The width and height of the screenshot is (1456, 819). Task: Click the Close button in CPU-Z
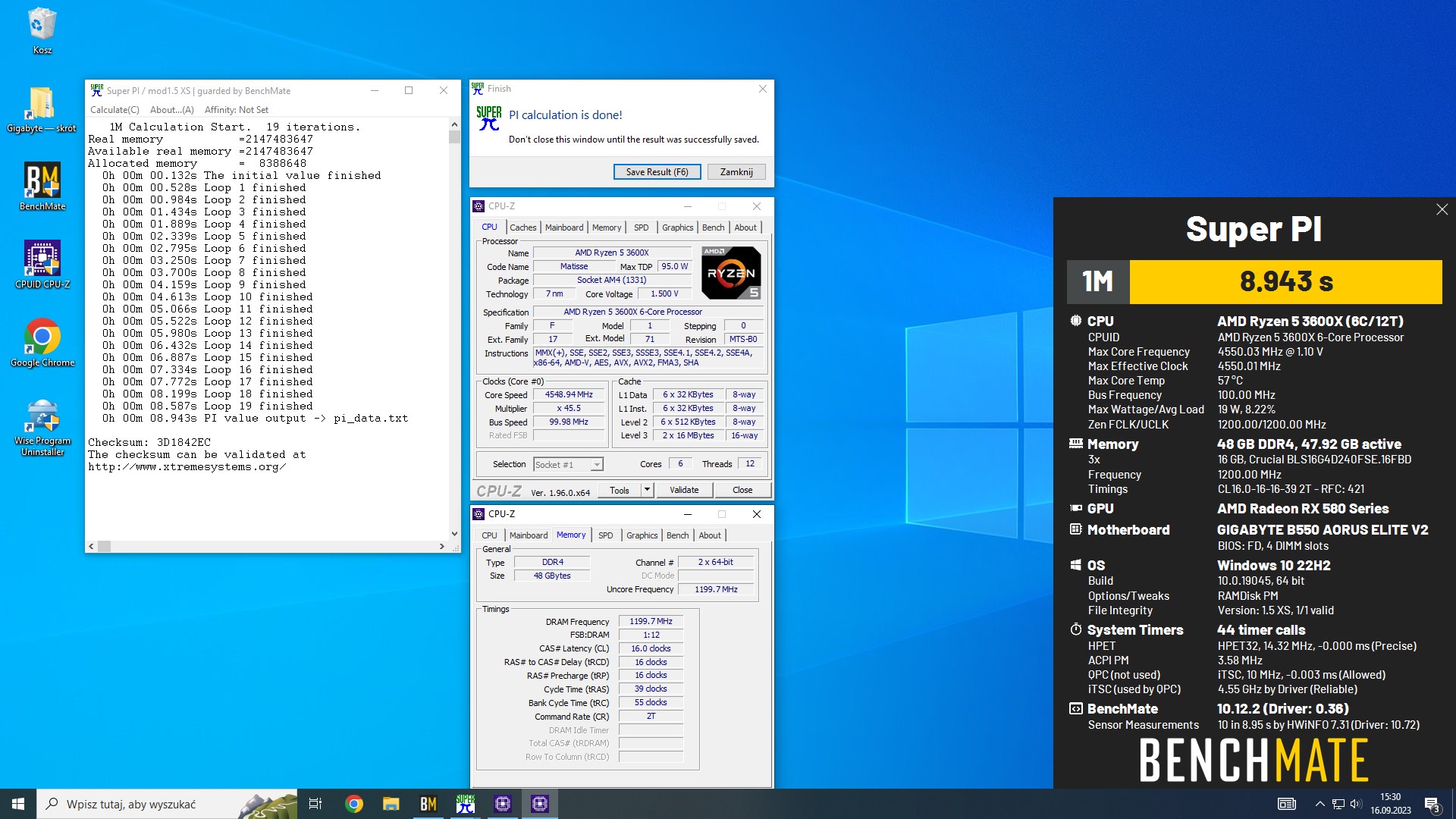(x=742, y=491)
